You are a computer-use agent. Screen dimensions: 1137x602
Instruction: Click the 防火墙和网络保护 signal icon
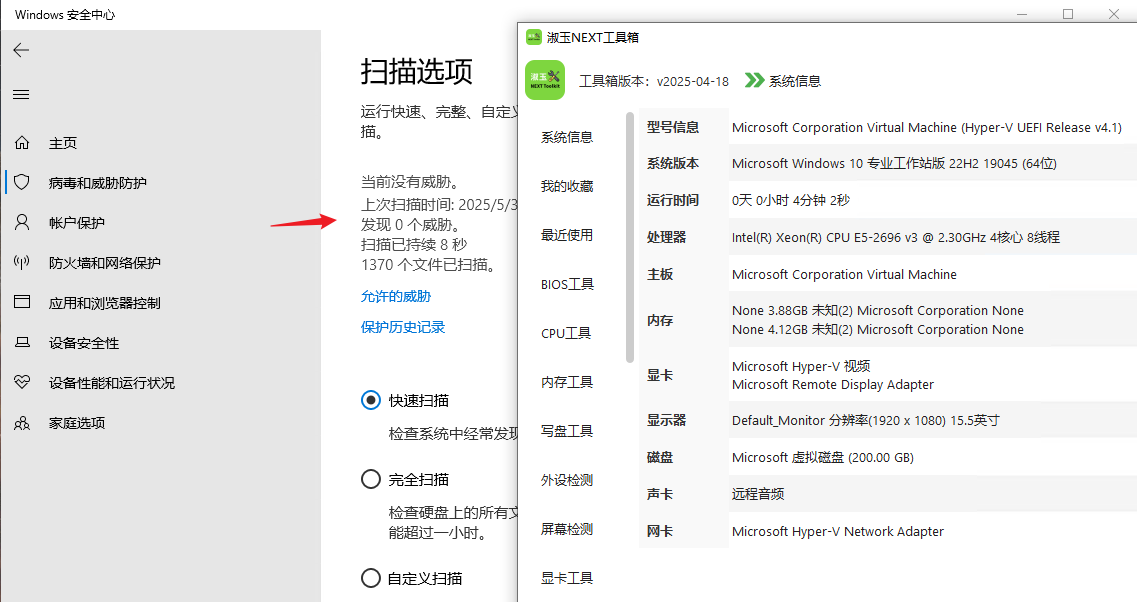pos(22,263)
